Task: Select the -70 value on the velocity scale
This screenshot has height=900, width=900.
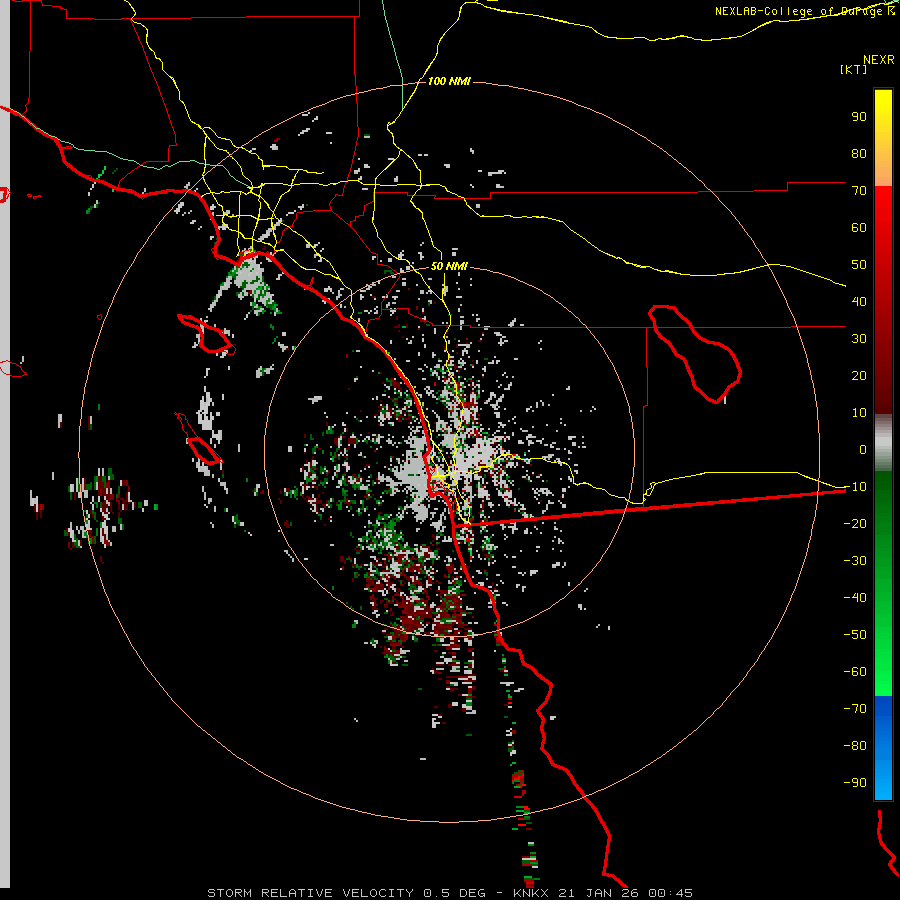Action: point(855,708)
